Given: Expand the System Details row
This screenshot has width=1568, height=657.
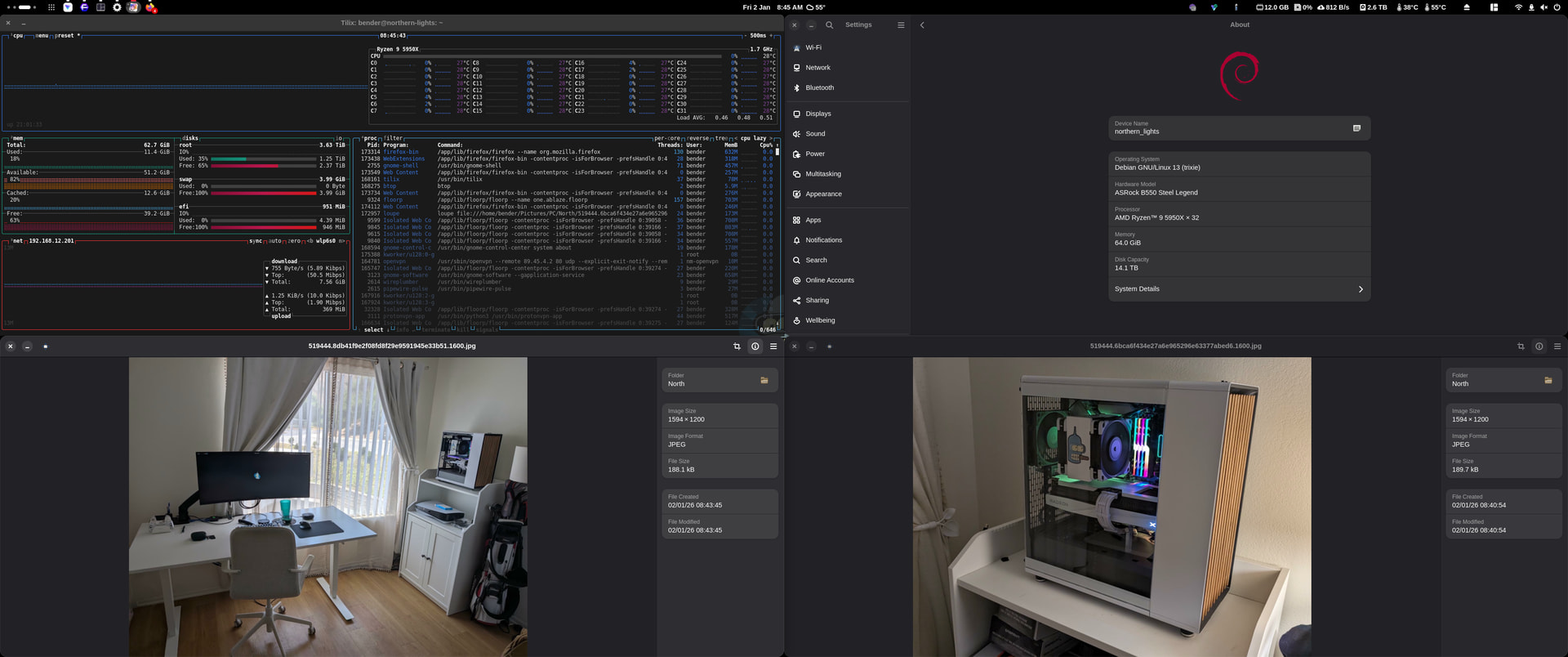Looking at the screenshot, I should click(1238, 289).
